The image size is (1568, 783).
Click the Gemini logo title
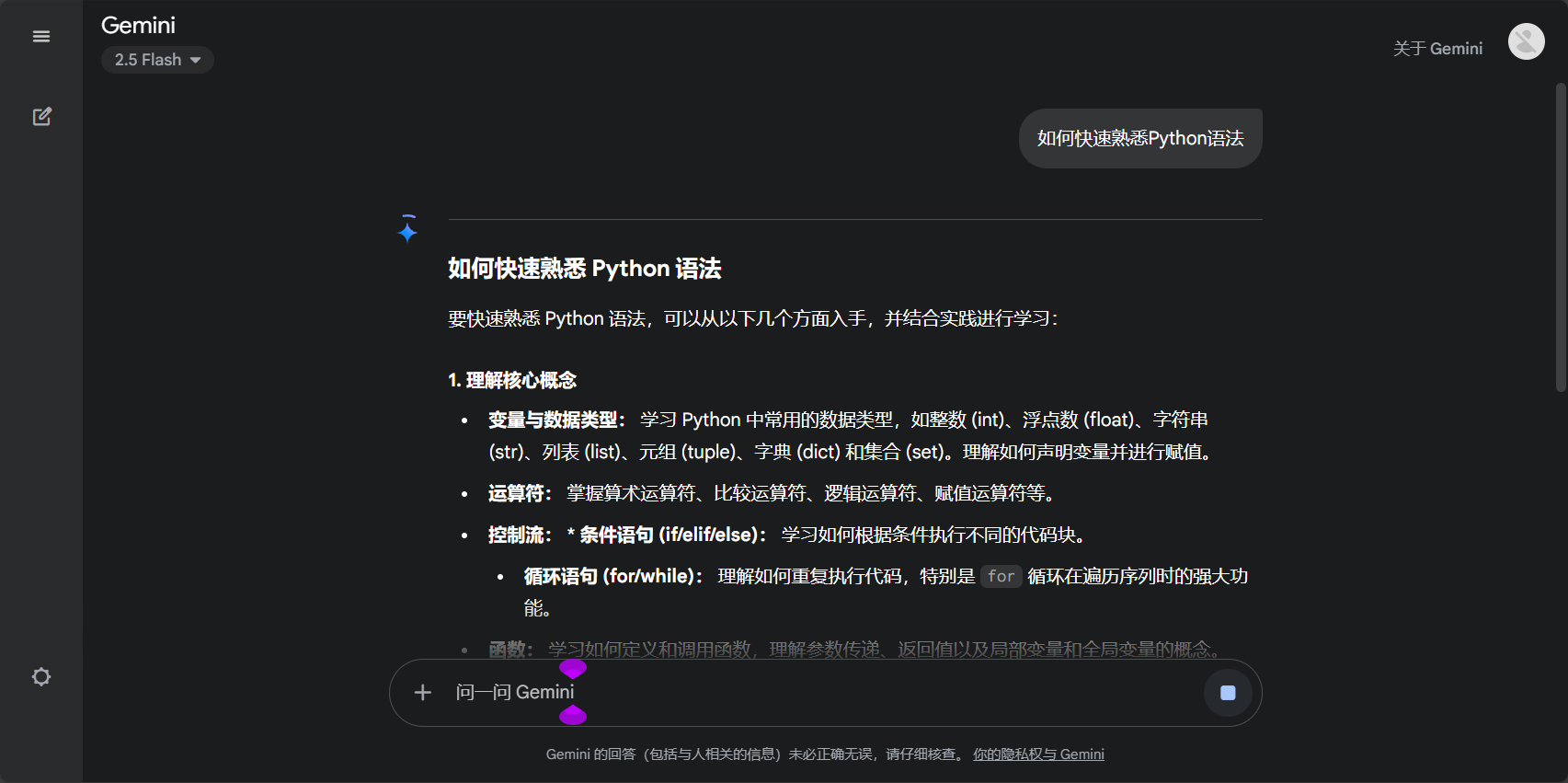[x=138, y=25]
